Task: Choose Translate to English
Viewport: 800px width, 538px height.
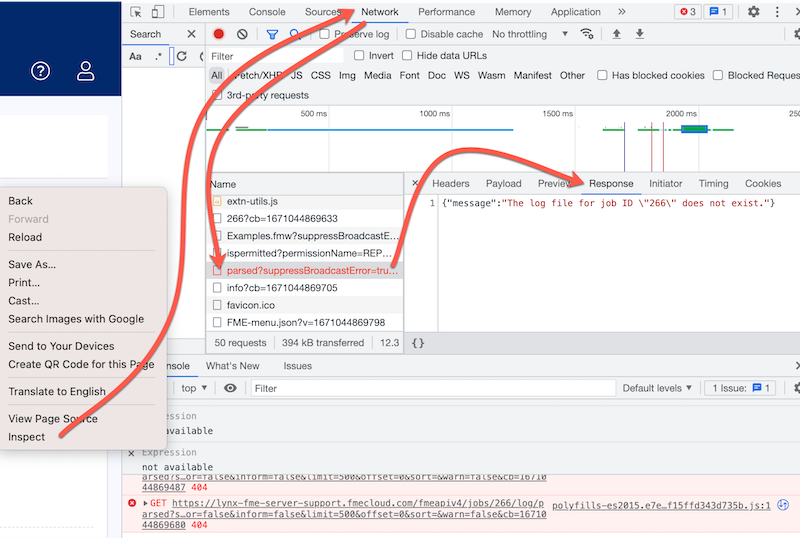Action: click(x=57, y=392)
